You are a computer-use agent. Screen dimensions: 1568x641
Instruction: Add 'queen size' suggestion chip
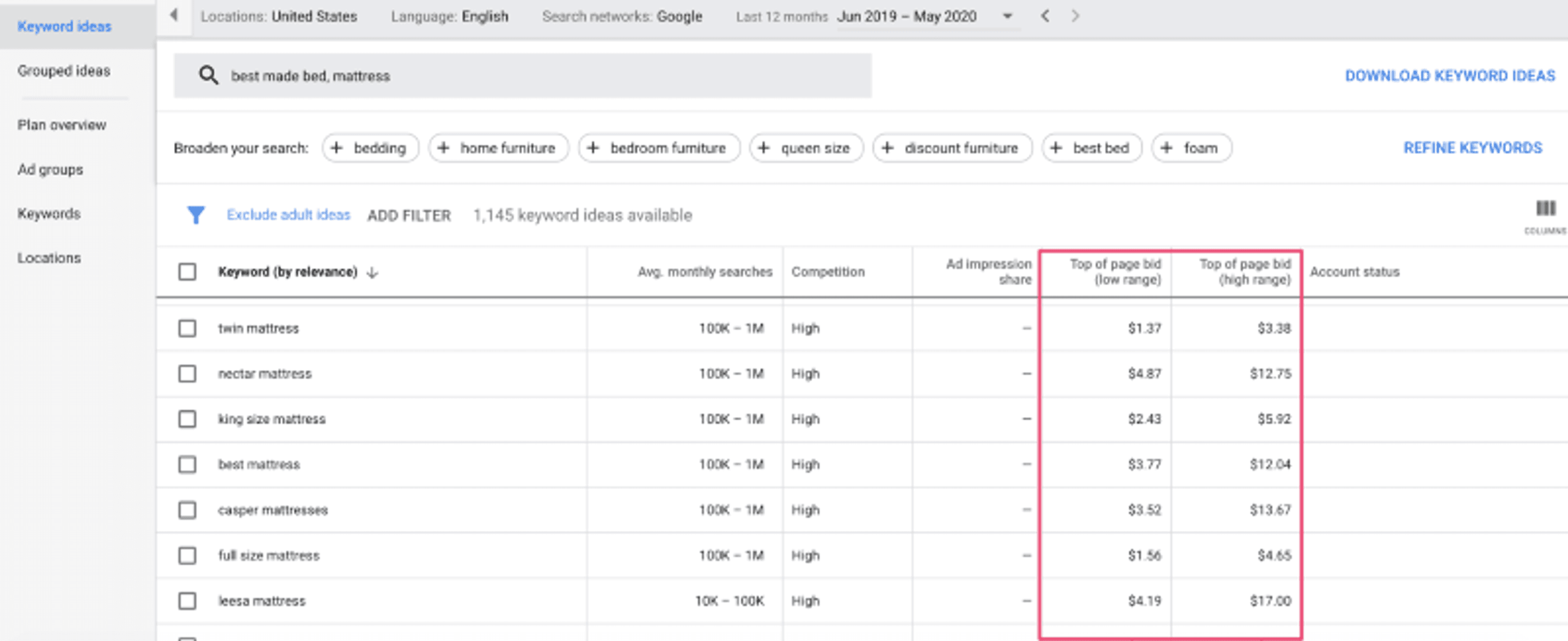tap(806, 148)
